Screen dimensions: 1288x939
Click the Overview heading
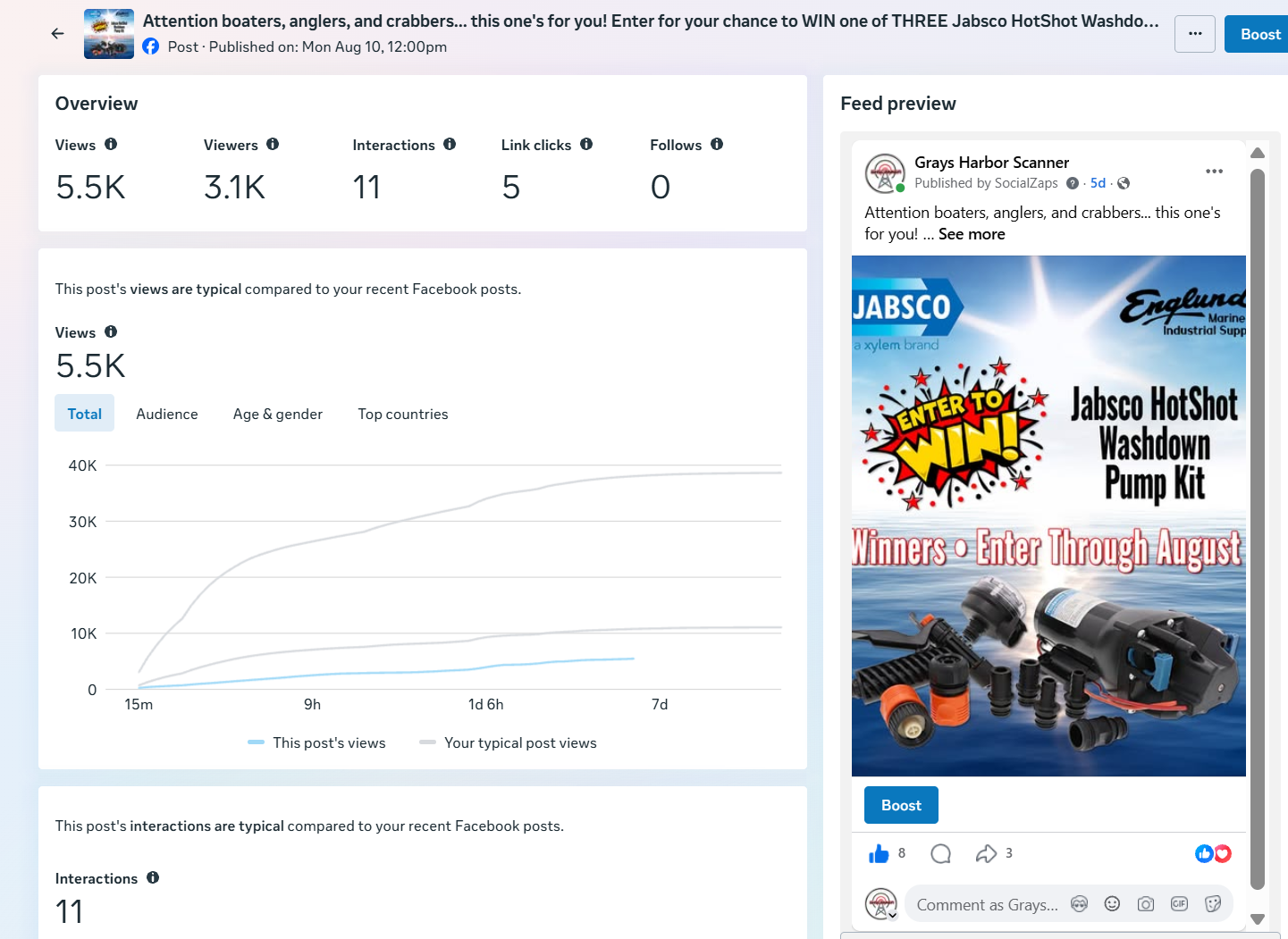pyautogui.click(x=97, y=104)
